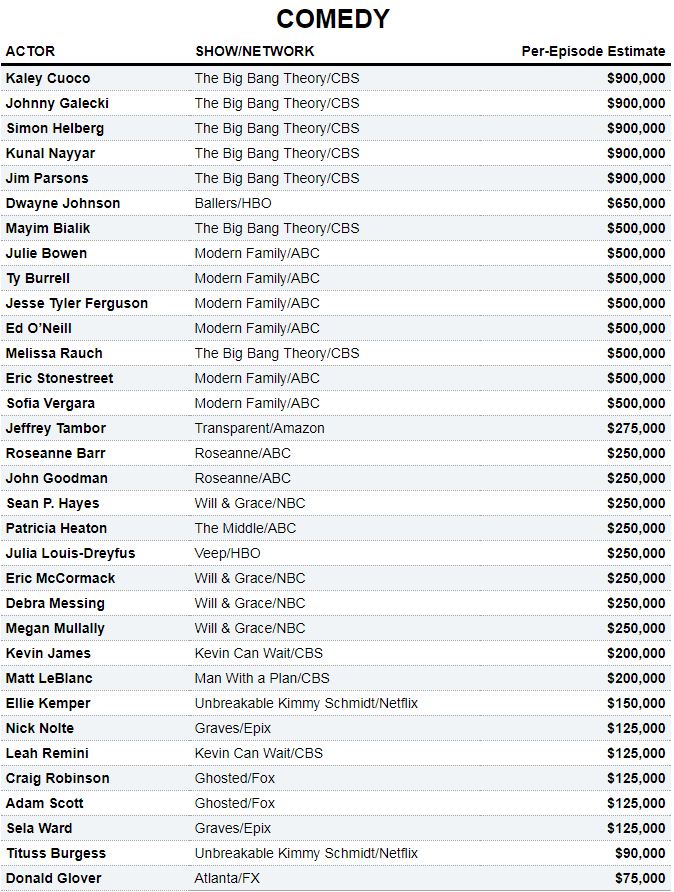Image resolution: width=674 pixels, height=892 pixels.
Task: Click the $75,000 estimate value
Action: tap(640, 878)
